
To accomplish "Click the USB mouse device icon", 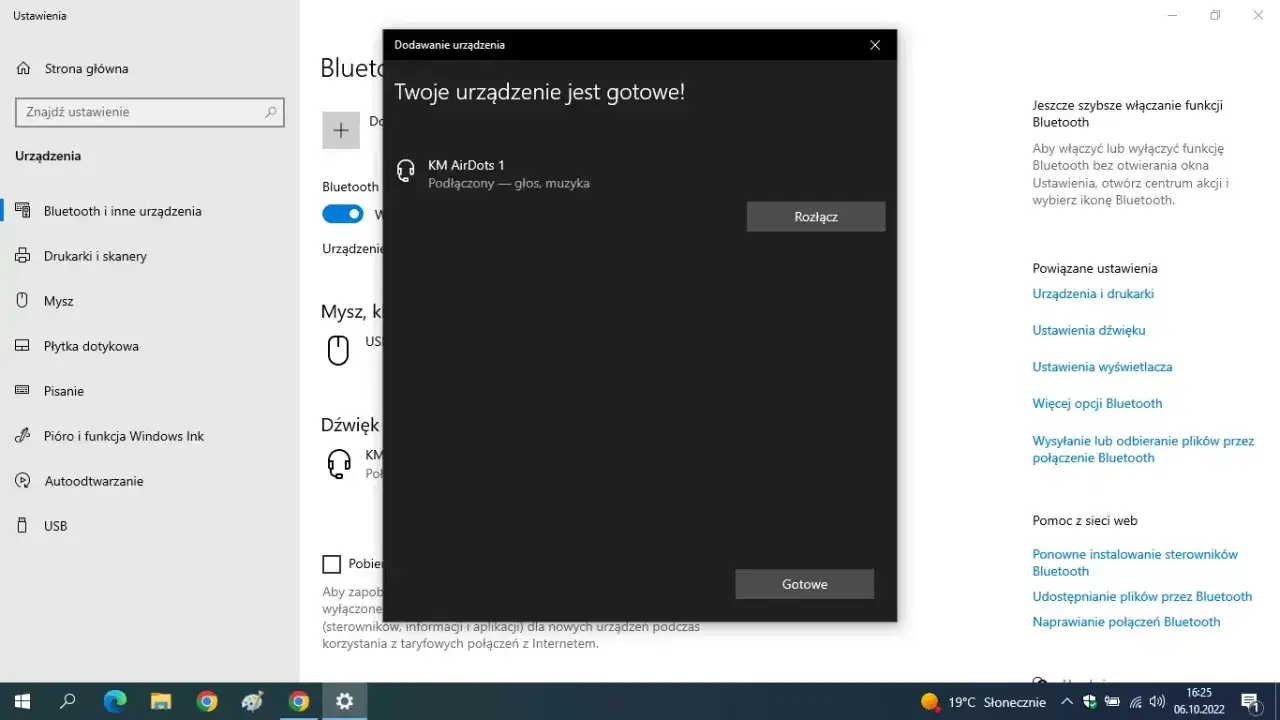I will 339,350.
